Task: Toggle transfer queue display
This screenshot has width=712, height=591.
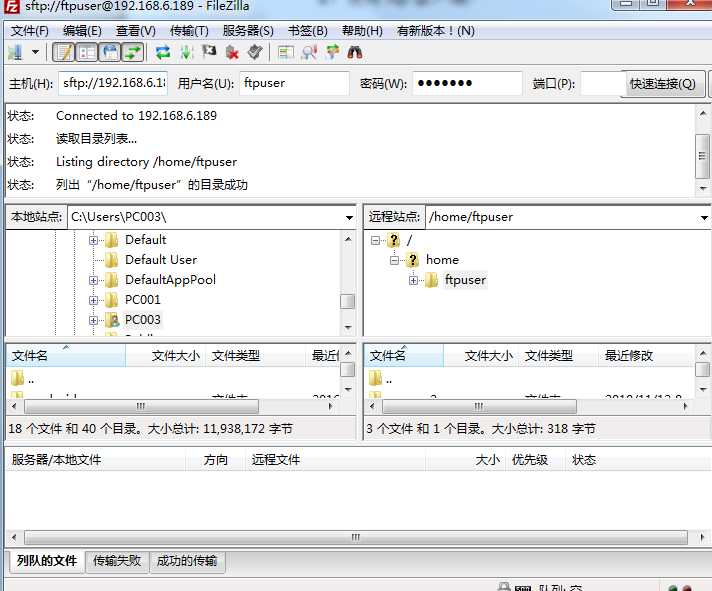Action: point(133,52)
